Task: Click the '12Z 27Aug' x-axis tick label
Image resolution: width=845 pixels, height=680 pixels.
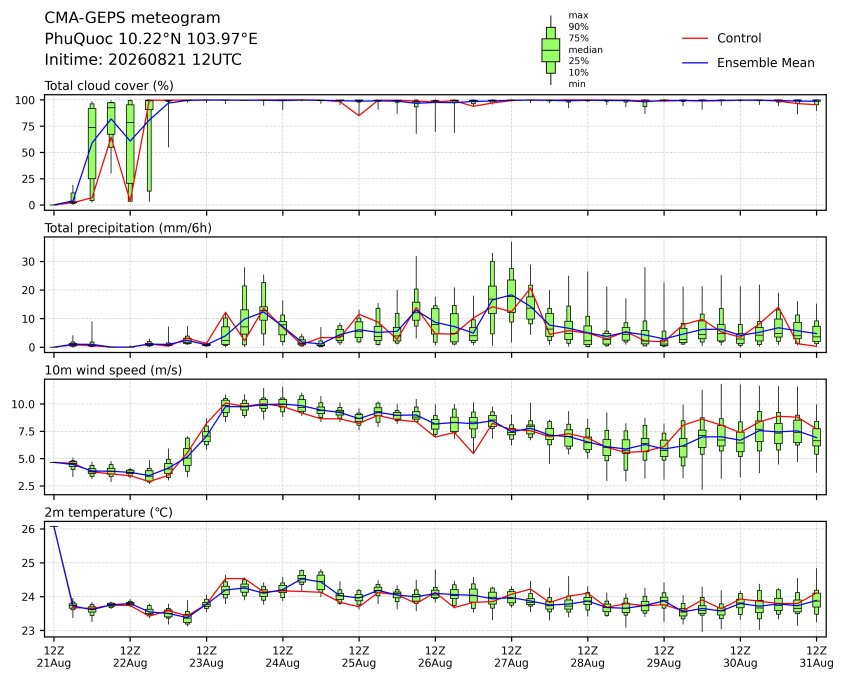Action: tap(511, 657)
